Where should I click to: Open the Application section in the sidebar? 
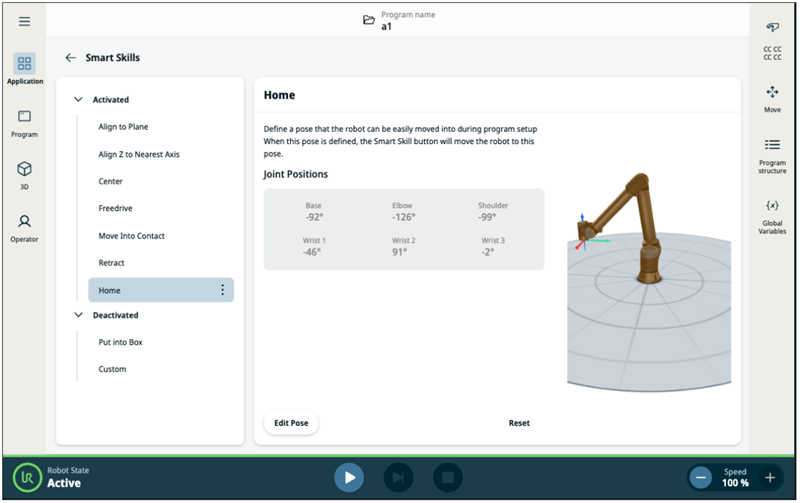(x=25, y=69)
